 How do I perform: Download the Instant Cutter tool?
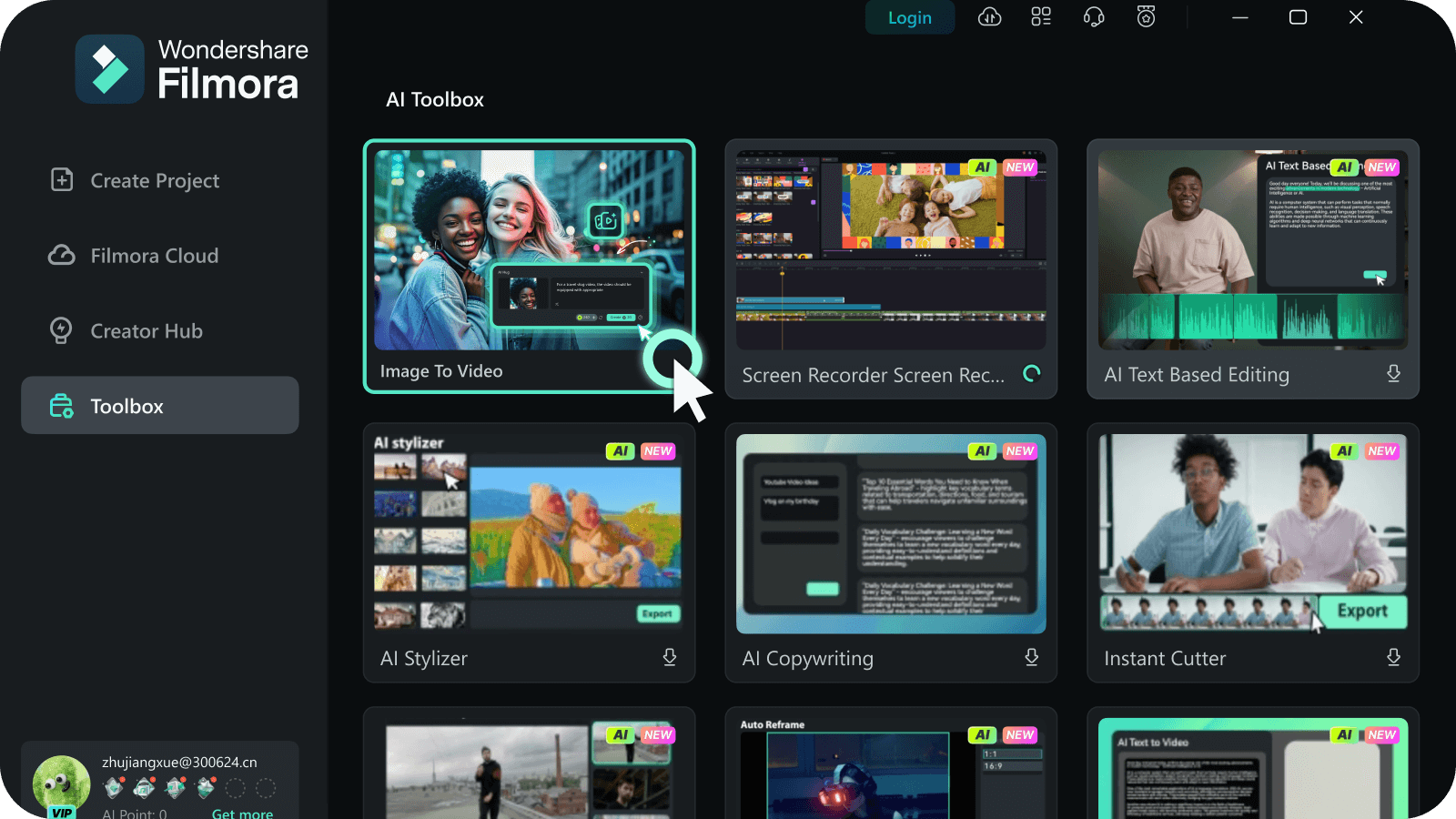click(1393, 657)
